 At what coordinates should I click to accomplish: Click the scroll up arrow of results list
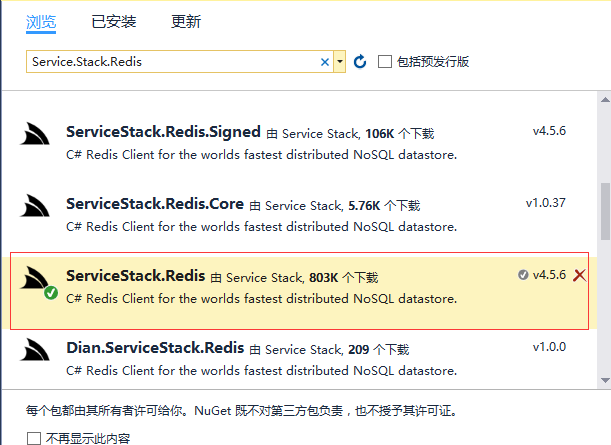click(605, 100)
